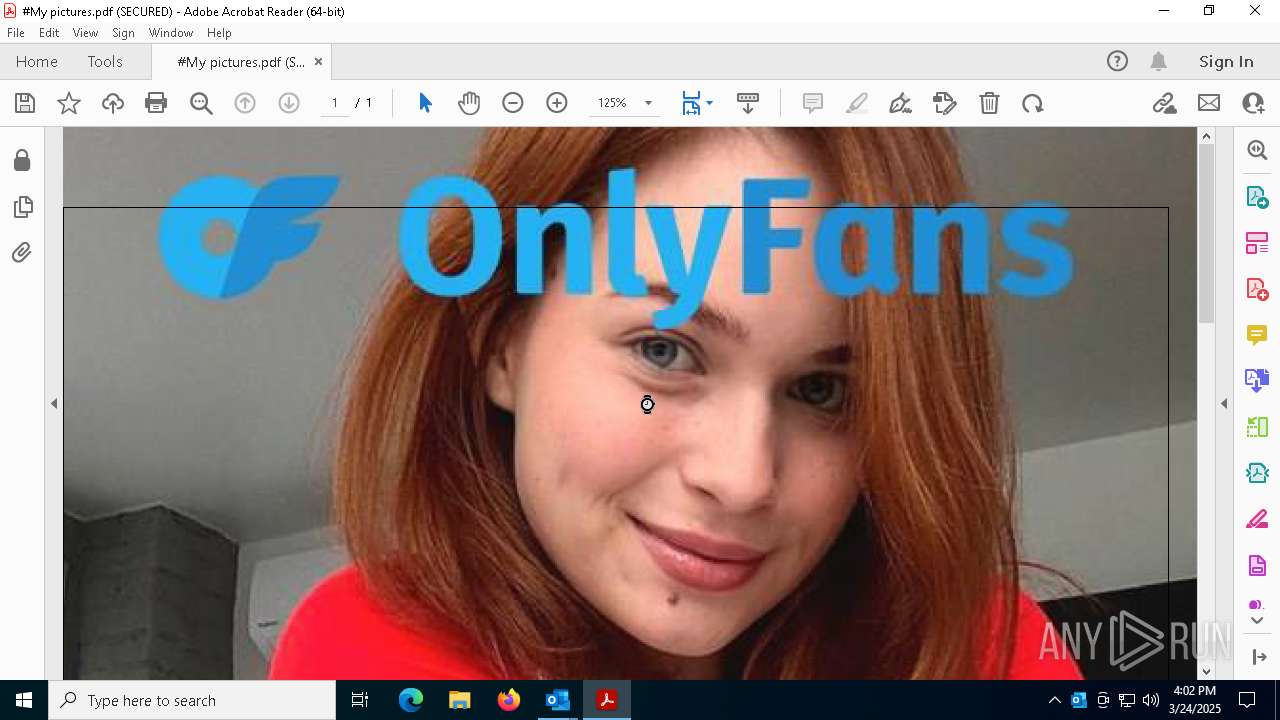Zoom in with the plus button
Viewport: 1280px width, 720px height.
(x=557, y=103)
